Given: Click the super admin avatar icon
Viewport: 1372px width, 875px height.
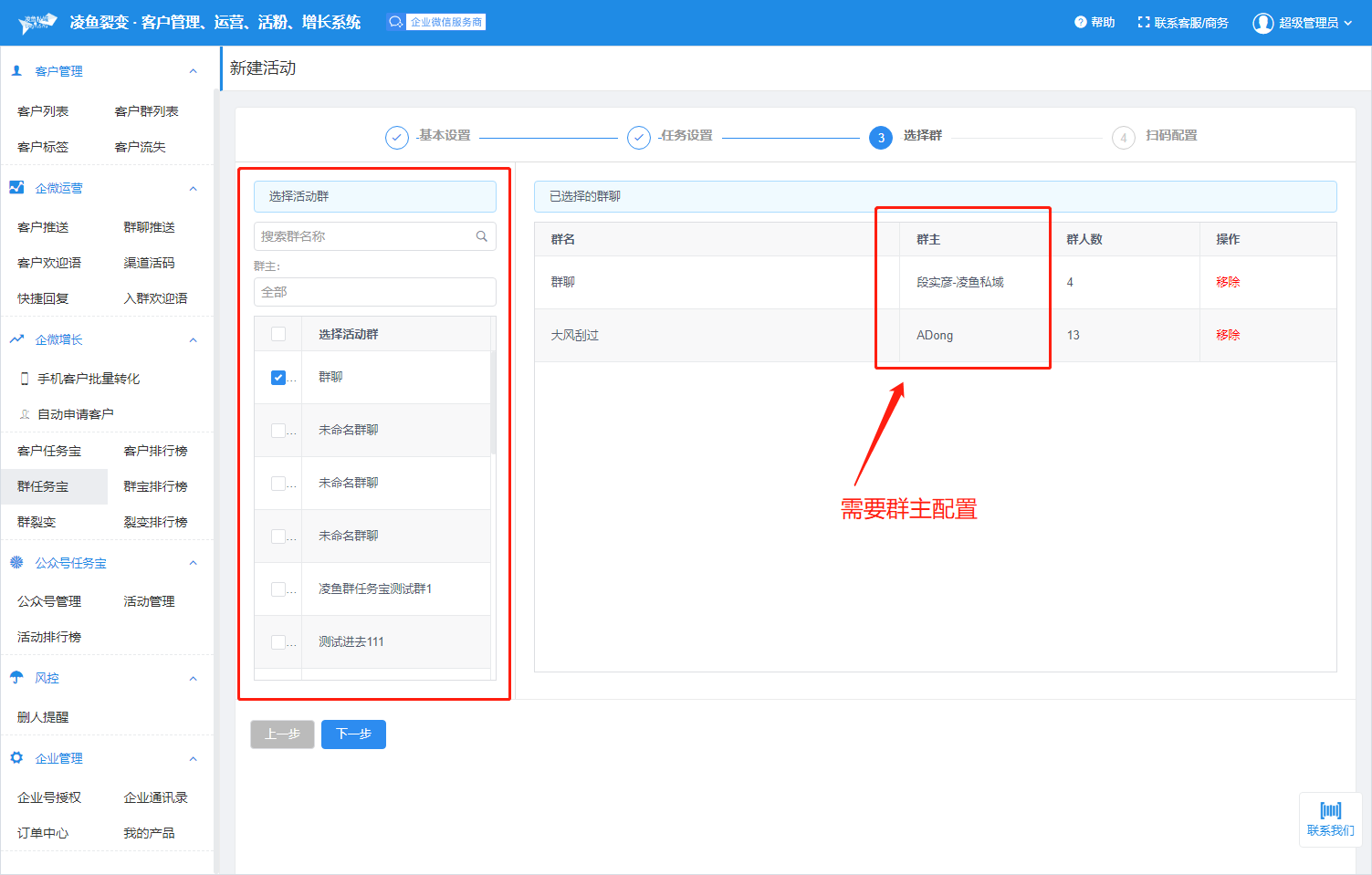Looking at the screenshot, I should click(x=1262, y=23).
